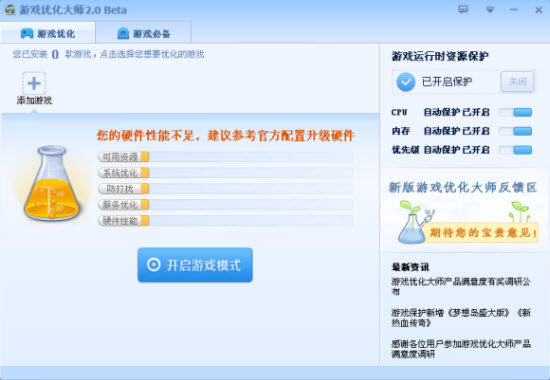Click the 可用资源 progress bar
Image resolution: width=550 pixels, height=380 pixels.
pyautogui.click(x=226, y=157)
